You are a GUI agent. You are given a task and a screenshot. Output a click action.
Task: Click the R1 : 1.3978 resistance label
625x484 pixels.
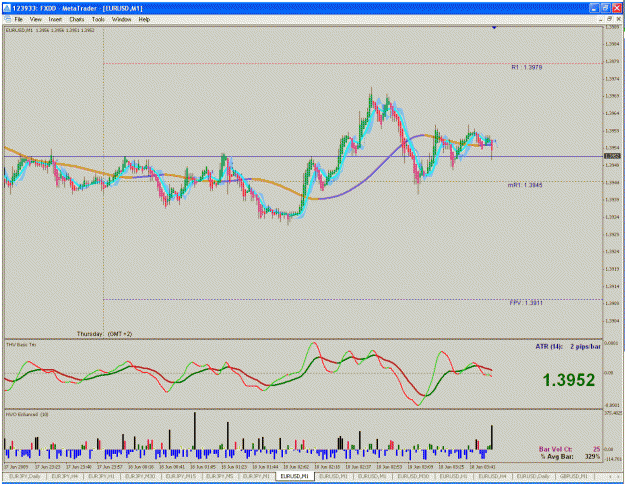pos(527,67)
